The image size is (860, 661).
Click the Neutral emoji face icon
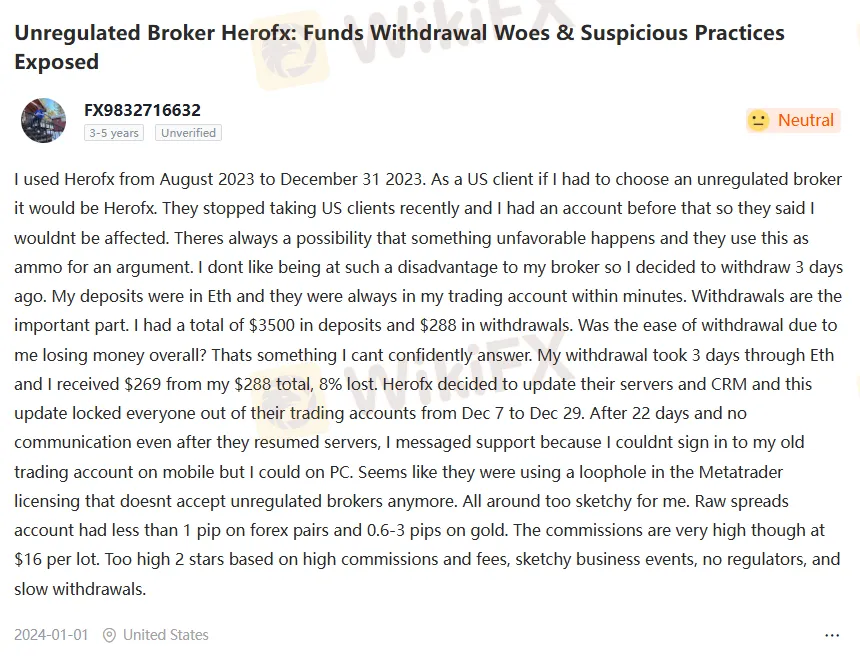759,120
